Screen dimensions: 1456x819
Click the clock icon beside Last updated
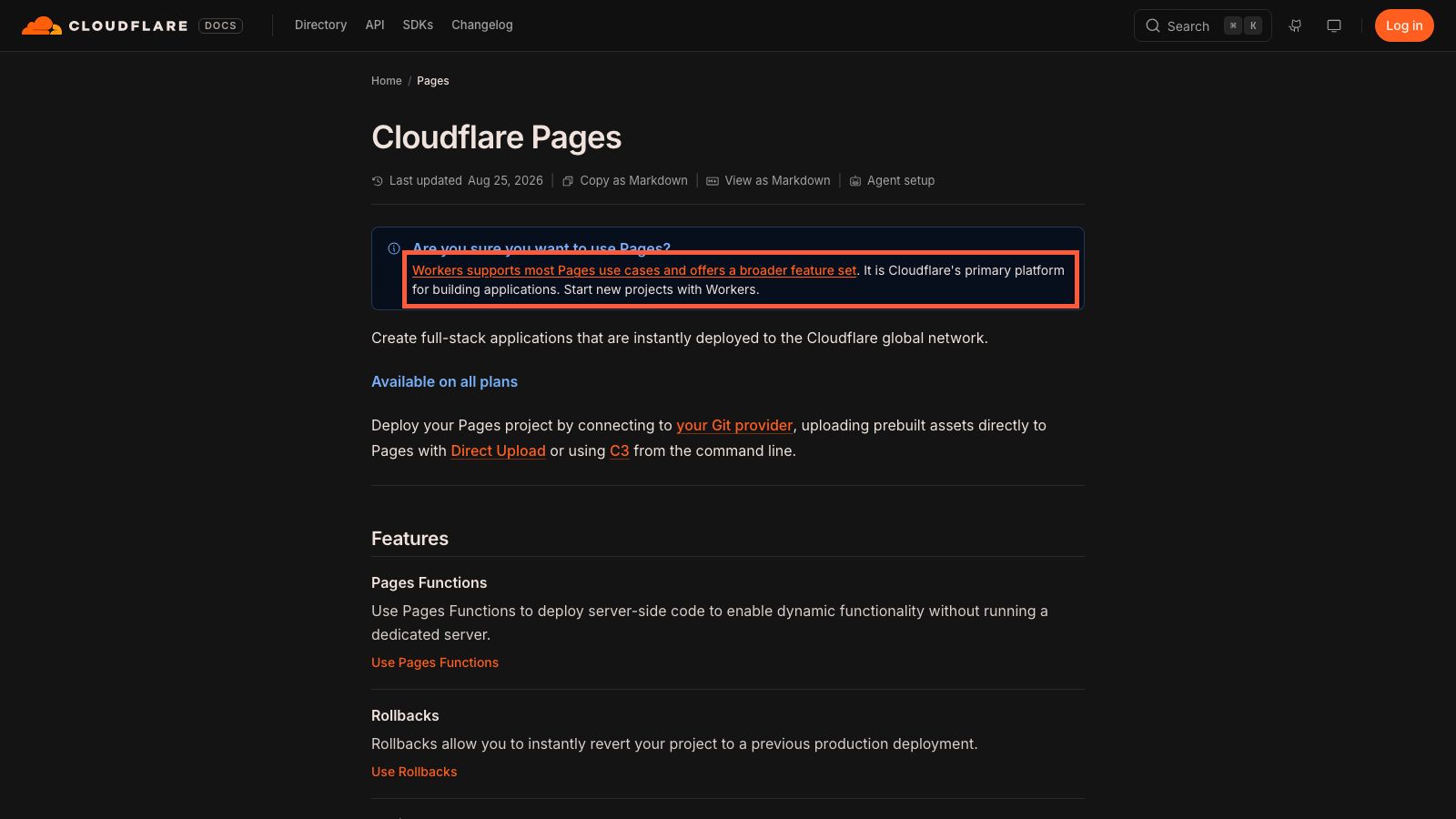378,180
